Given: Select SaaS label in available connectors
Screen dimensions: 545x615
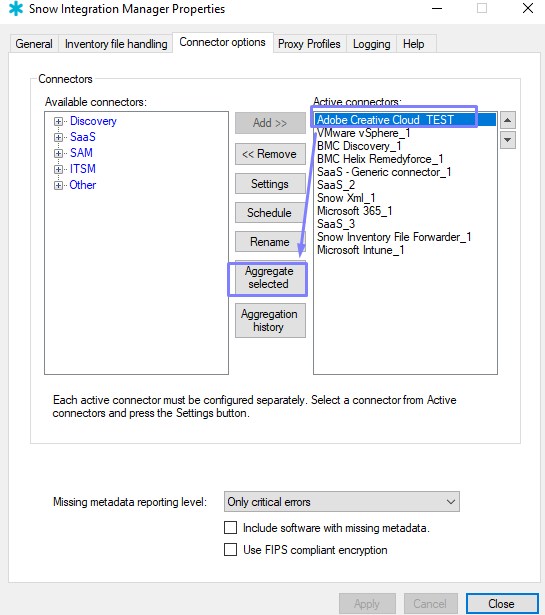Looking at the screenshot, I should pos(83,137).
